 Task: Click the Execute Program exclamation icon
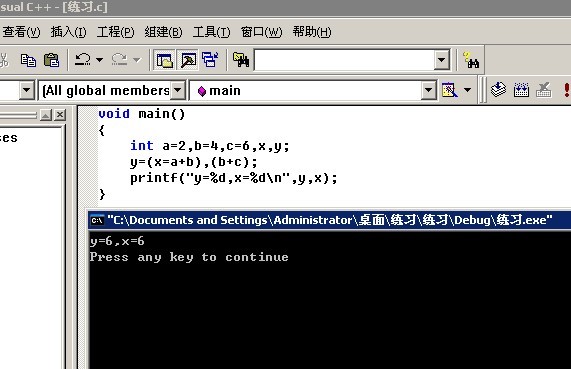566,90
